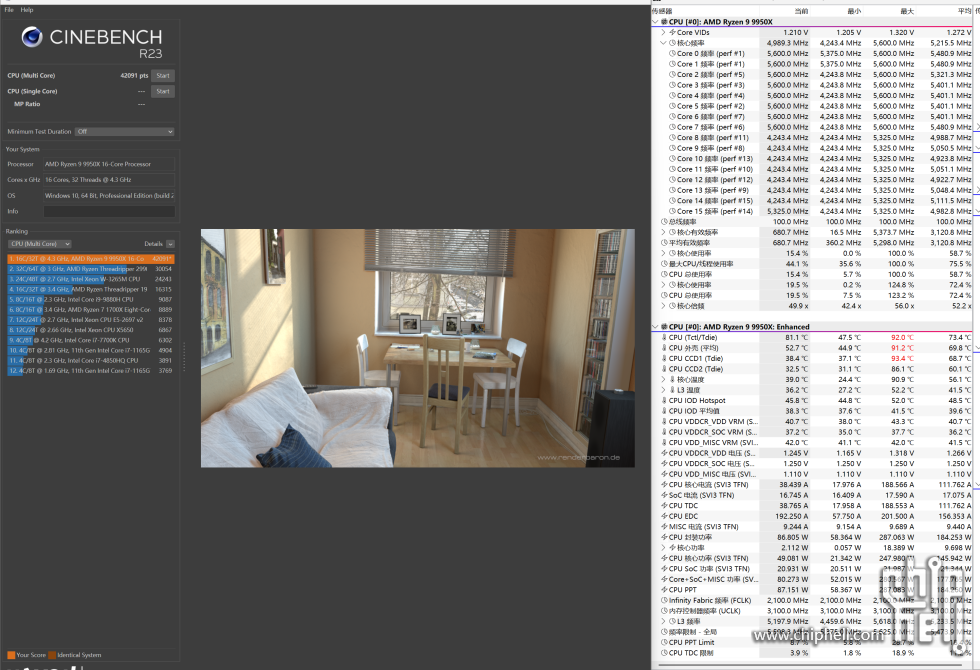Click the lightning icon beside Core VIDs
This screenshot has width=980, height=670.
672,33
